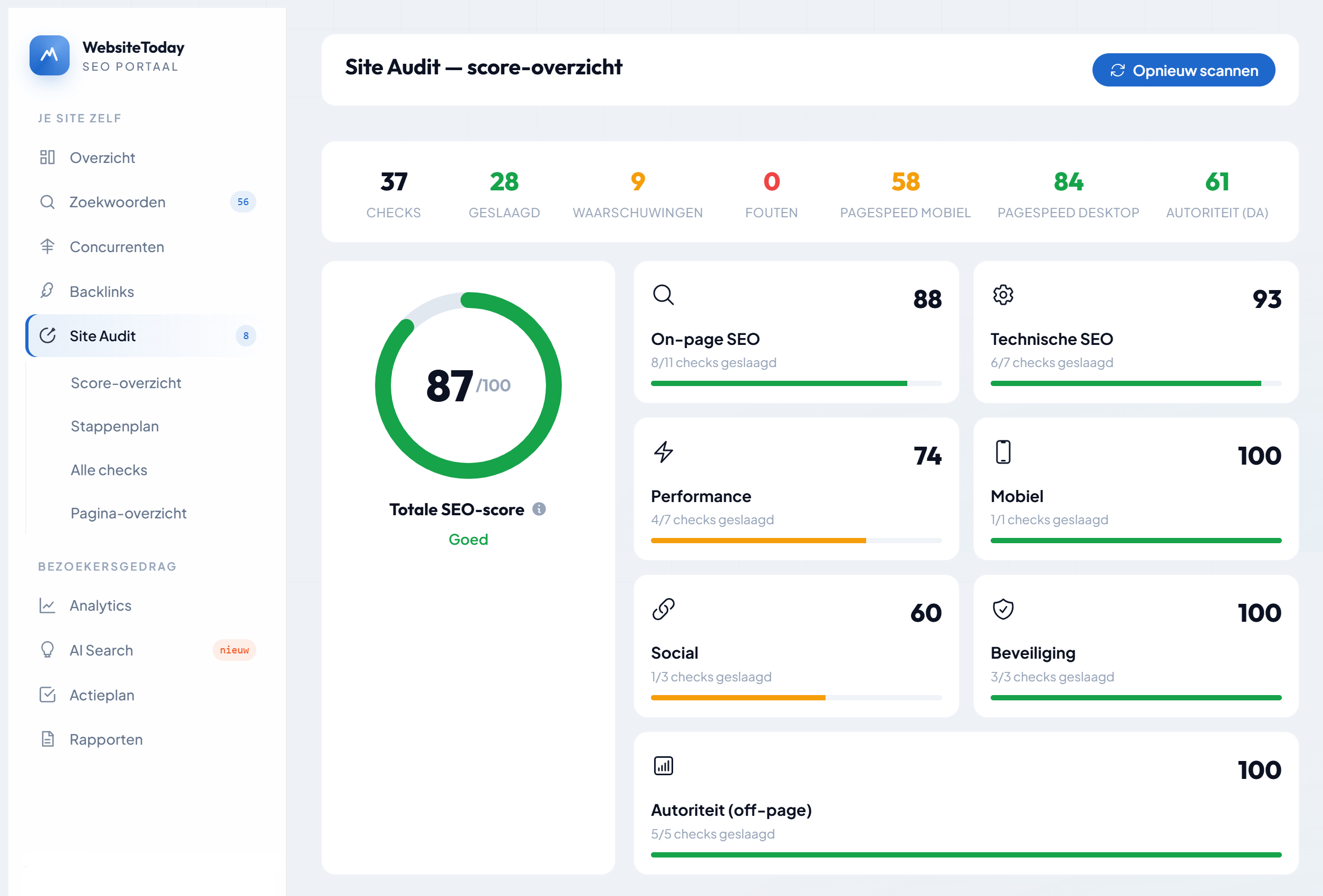Open the Mobiel card title

pos(1017,496)
